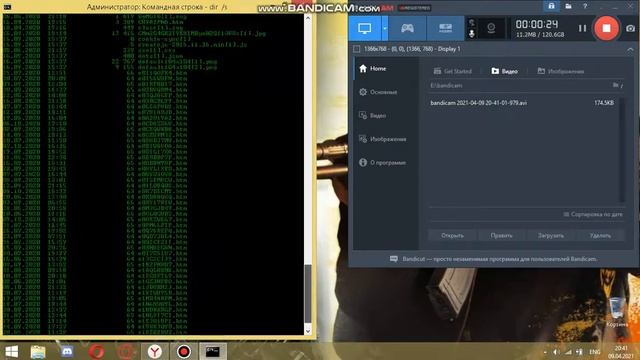Toggle the microphone recording icon
This screenshot has height=360, width=640.
coord(471,33)
